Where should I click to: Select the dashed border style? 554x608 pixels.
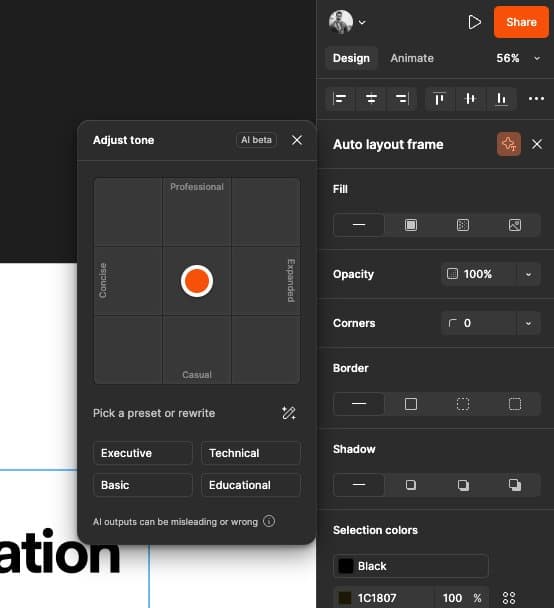[463, 404]
